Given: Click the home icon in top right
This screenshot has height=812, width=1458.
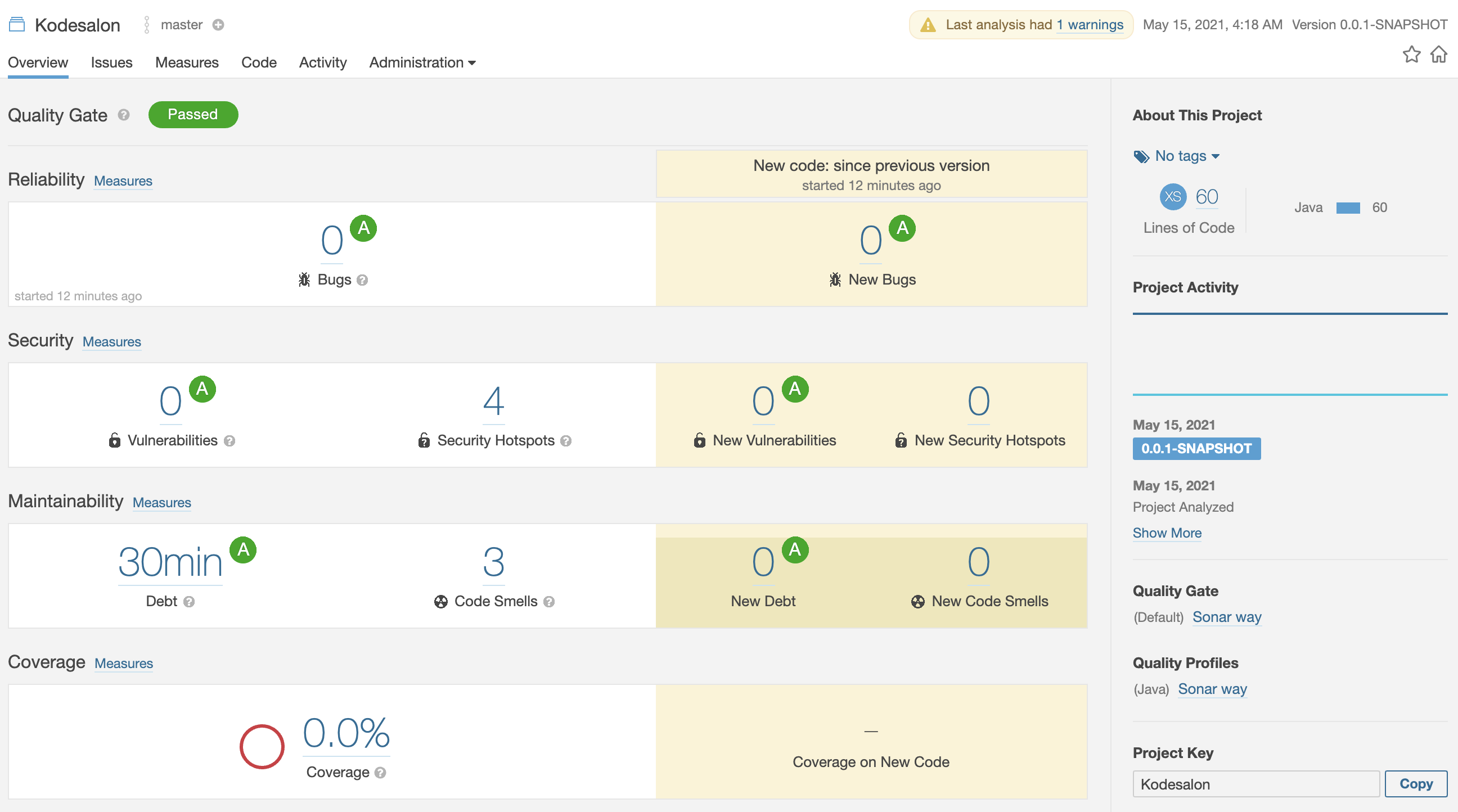Looking at the screenshot, I should click(x=1439, y=54).
